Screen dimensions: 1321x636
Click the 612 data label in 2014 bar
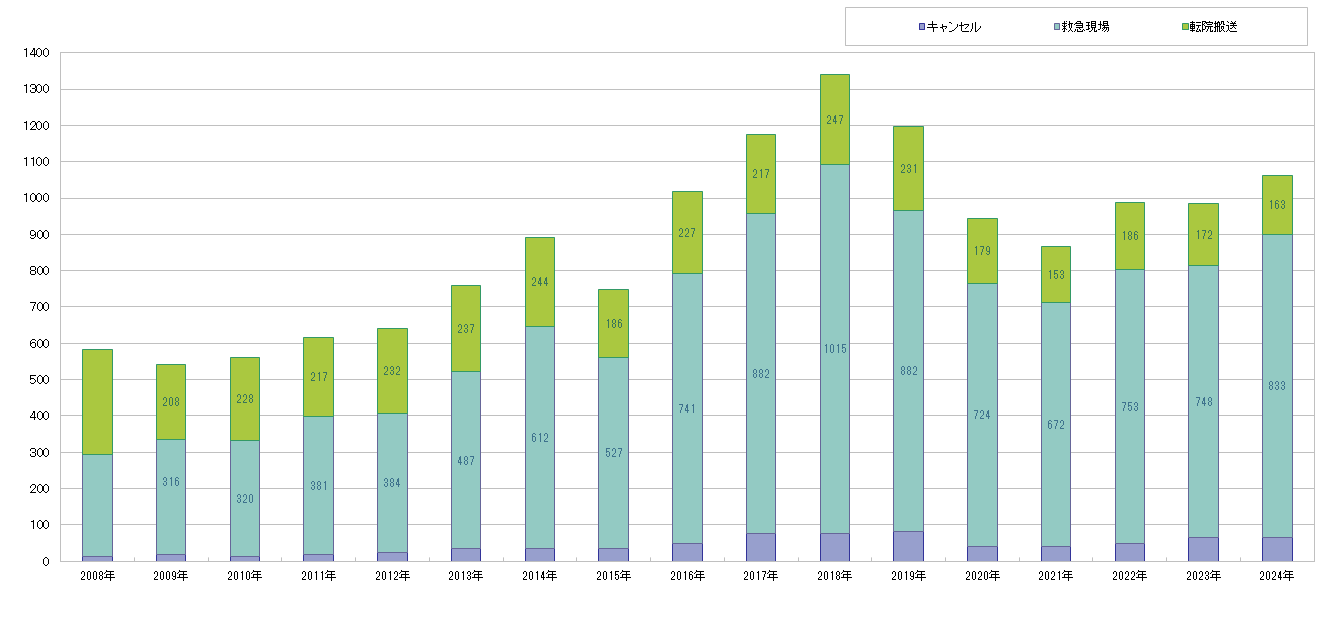pos(539,437)
